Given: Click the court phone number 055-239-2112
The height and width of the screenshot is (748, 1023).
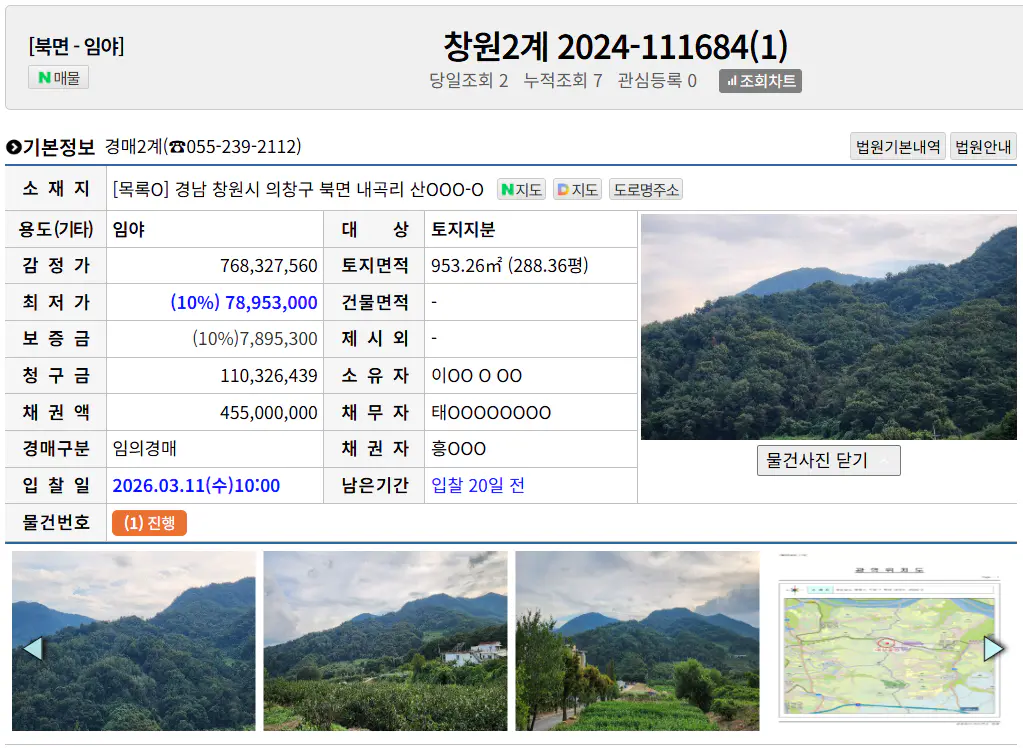Looking at the screenshot, I should [235, 147].
